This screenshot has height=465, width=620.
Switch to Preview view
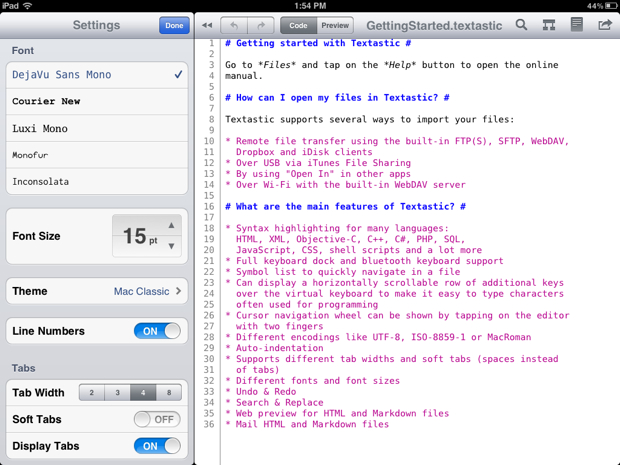coord(335,26)
